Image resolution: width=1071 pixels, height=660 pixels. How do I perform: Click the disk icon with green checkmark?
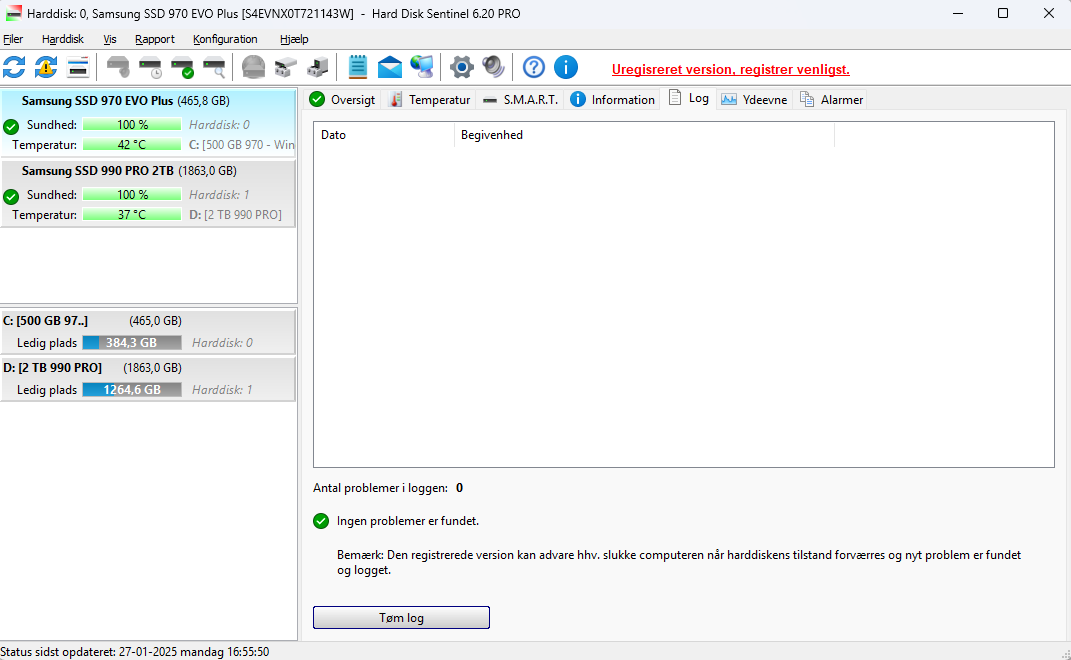tap(182, 68)
